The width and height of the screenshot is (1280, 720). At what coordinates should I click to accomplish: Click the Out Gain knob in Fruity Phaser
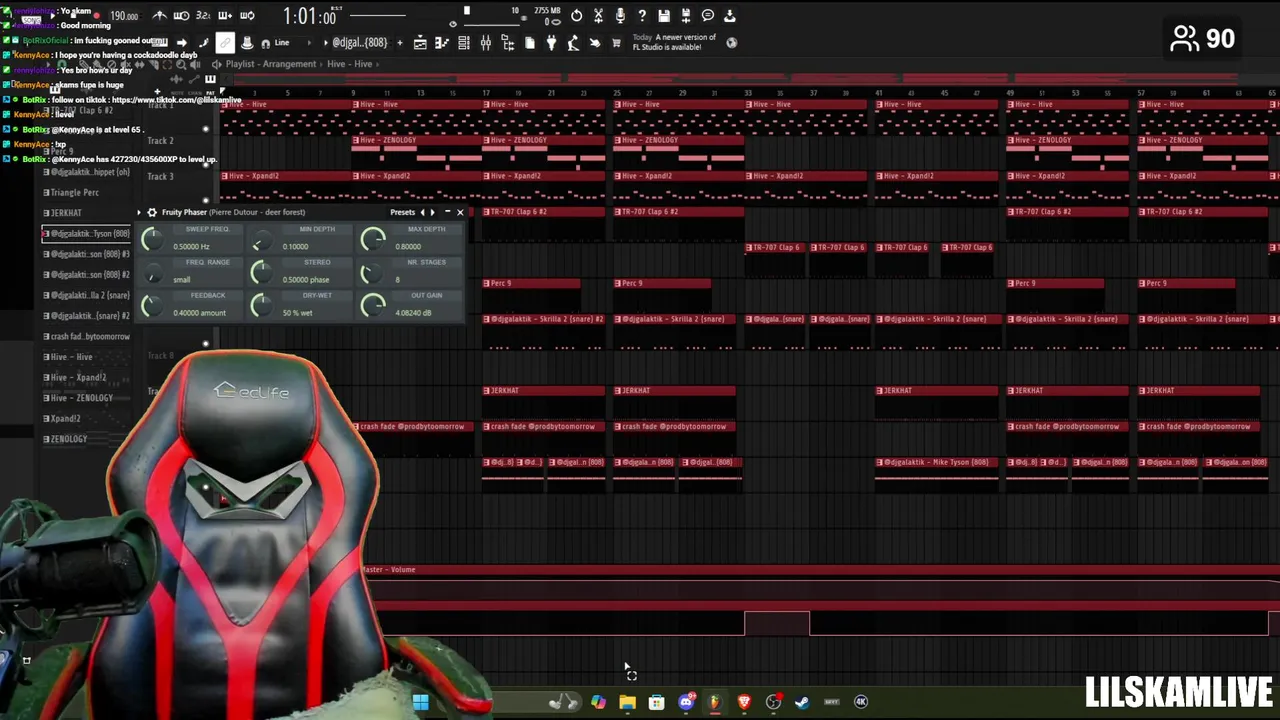[x=373, y=306]
